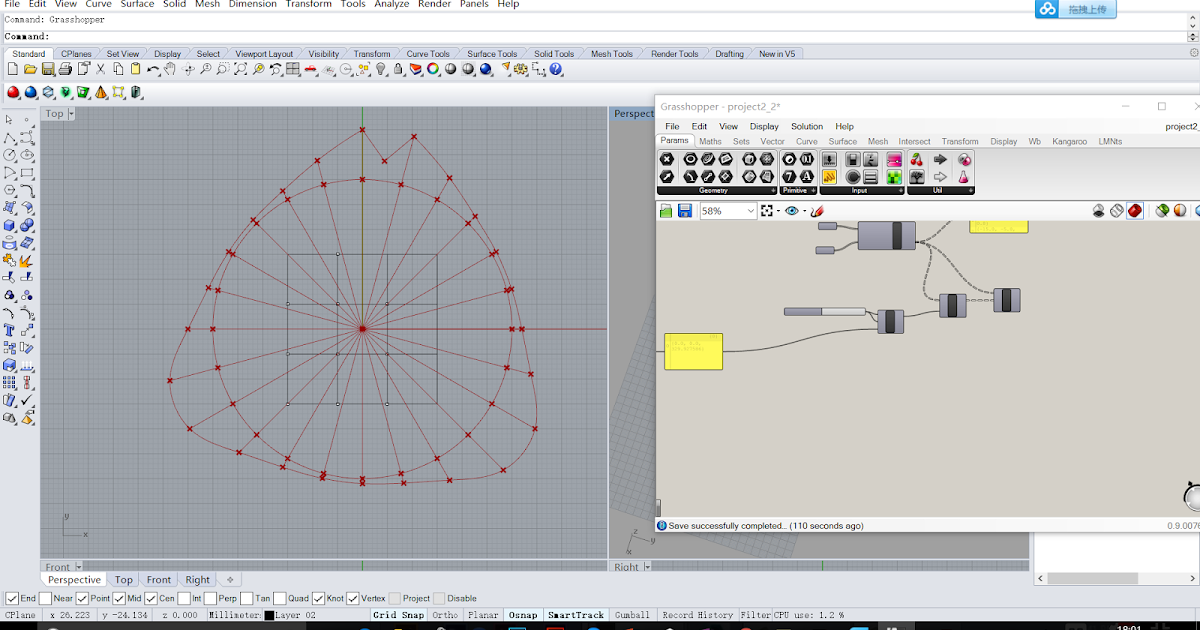Click the red pencil sketch icon on canvas toolbar

tap(817, 211)
